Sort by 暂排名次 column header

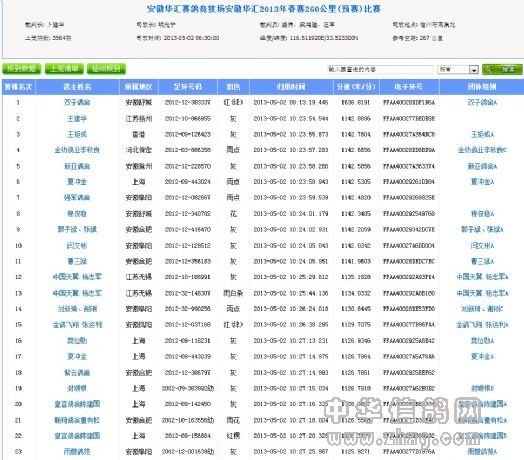point(18,87)
